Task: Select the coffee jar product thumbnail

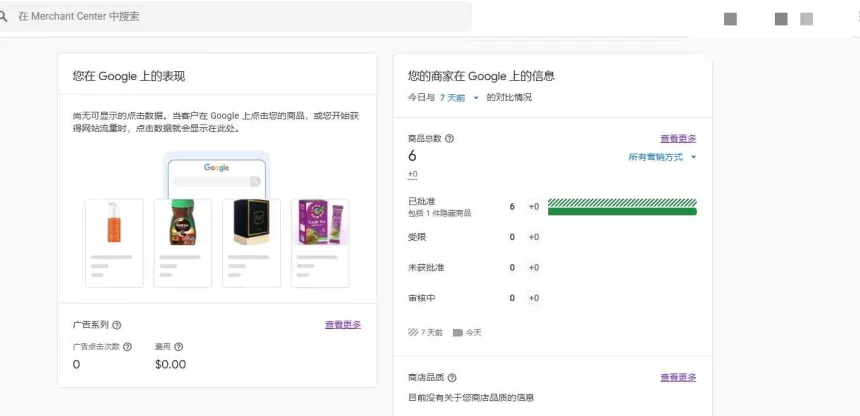Action: tap(181, 224)
